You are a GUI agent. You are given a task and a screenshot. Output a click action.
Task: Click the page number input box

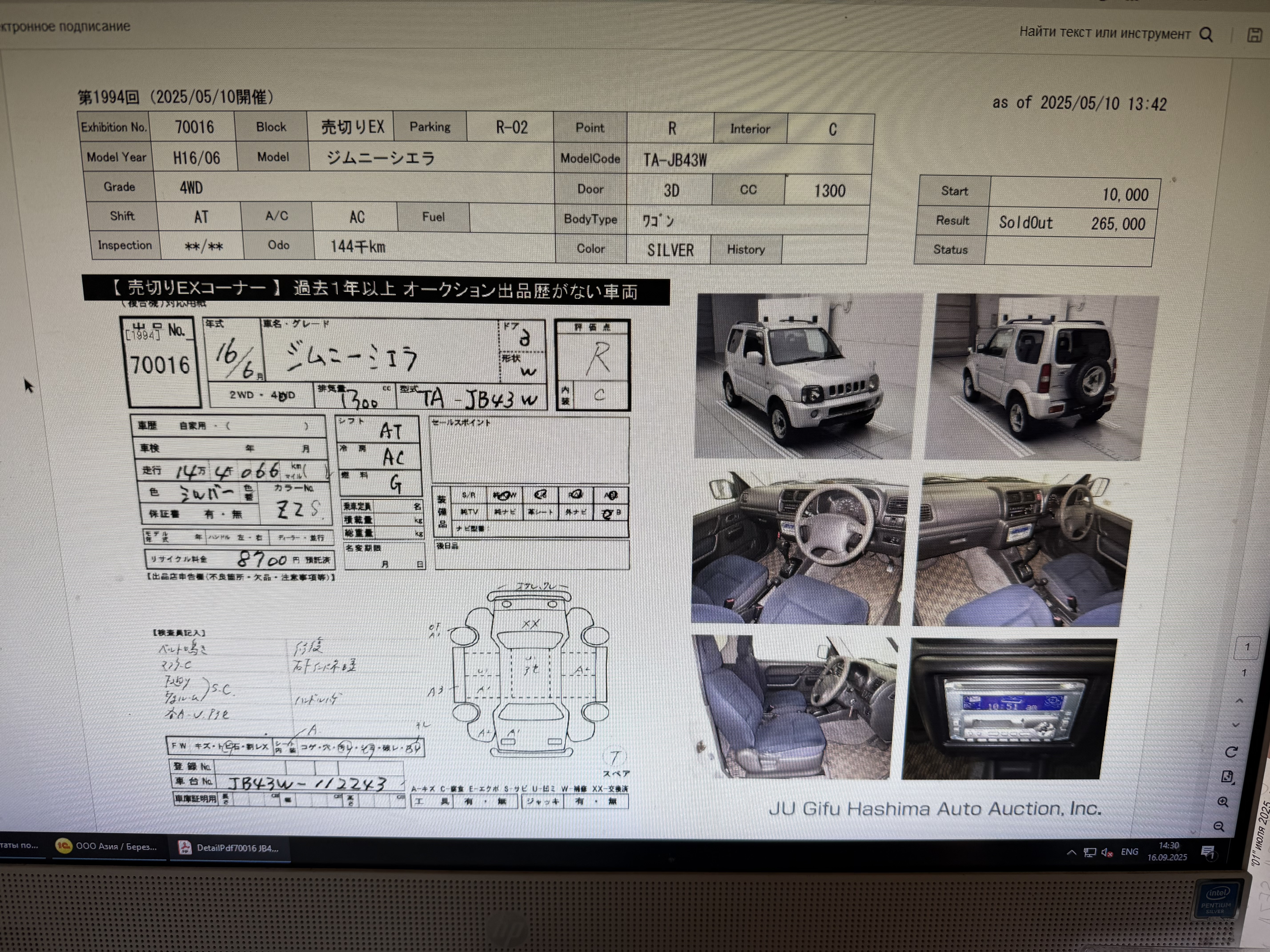(x=1246, y=647)
